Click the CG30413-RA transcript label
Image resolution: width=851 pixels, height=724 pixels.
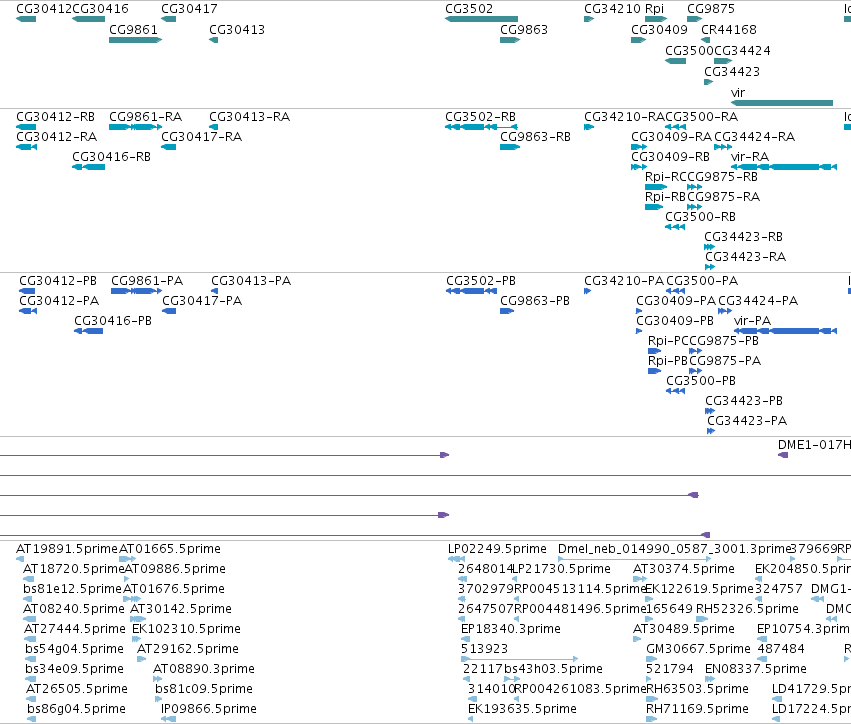(x=250, y=117)
